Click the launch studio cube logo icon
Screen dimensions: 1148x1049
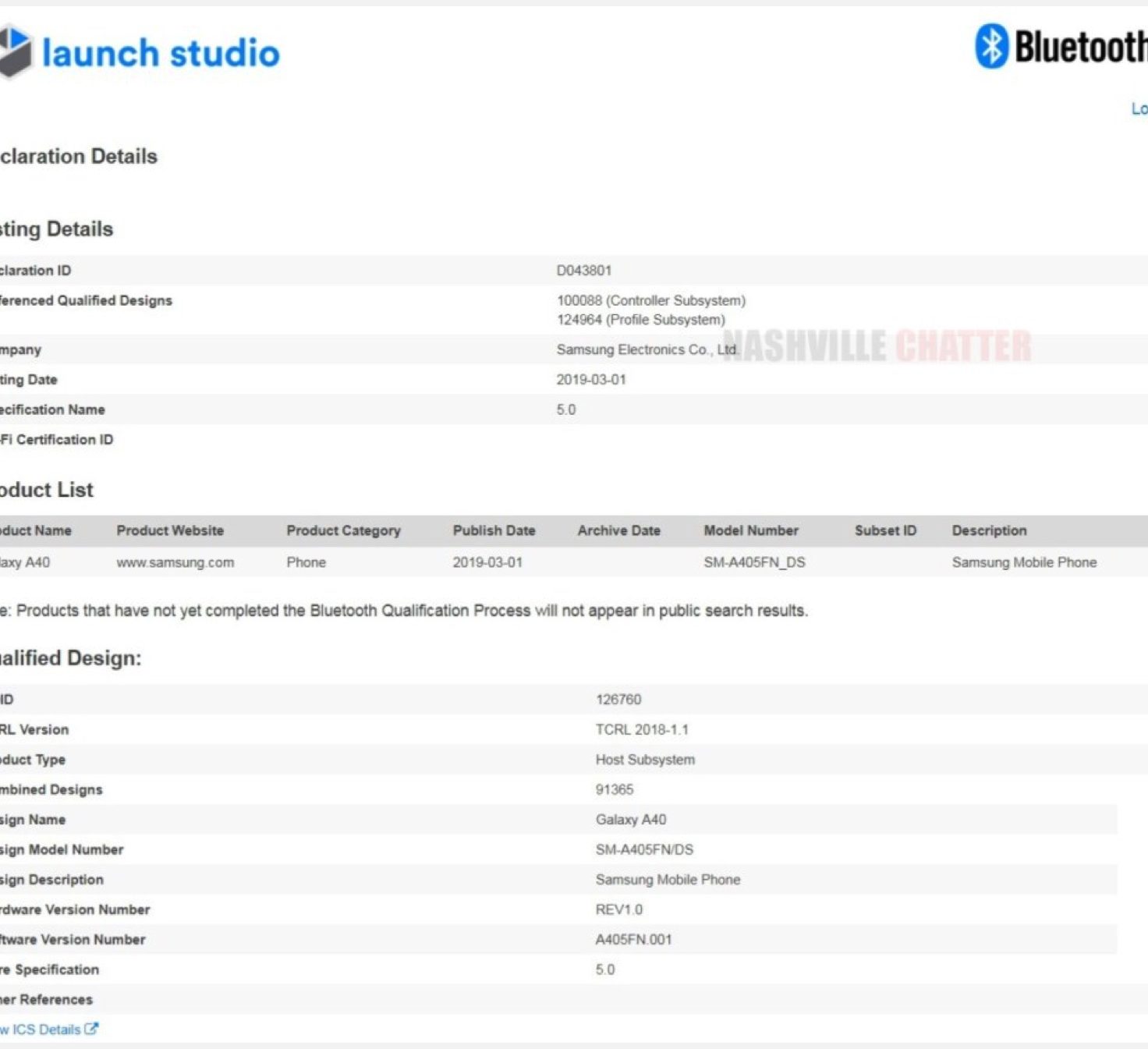pyautogui.click(x=16, y=51)
